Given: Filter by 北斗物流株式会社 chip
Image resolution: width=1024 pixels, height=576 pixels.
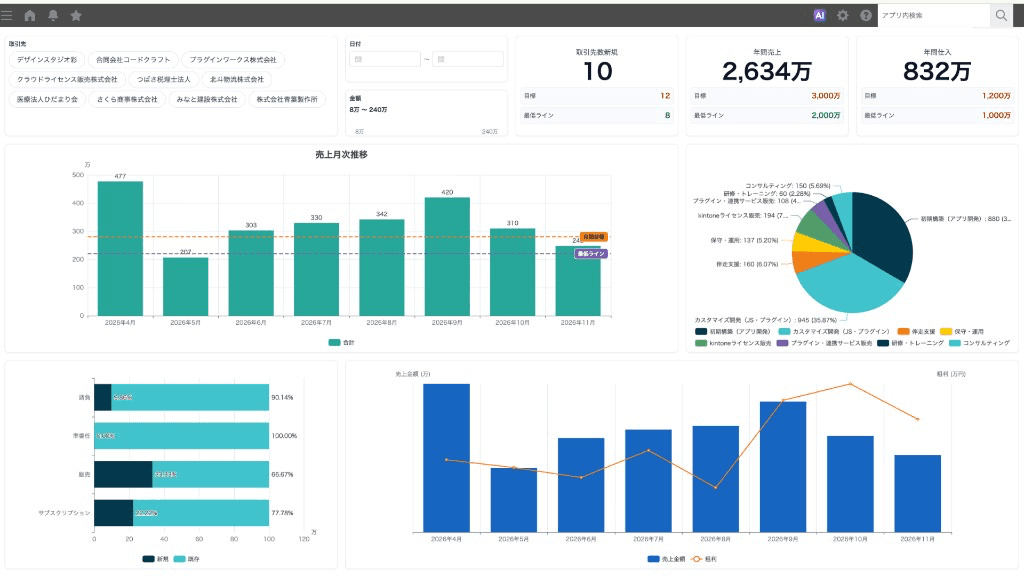Looking at the screenshot, I should tap(236, 80).
